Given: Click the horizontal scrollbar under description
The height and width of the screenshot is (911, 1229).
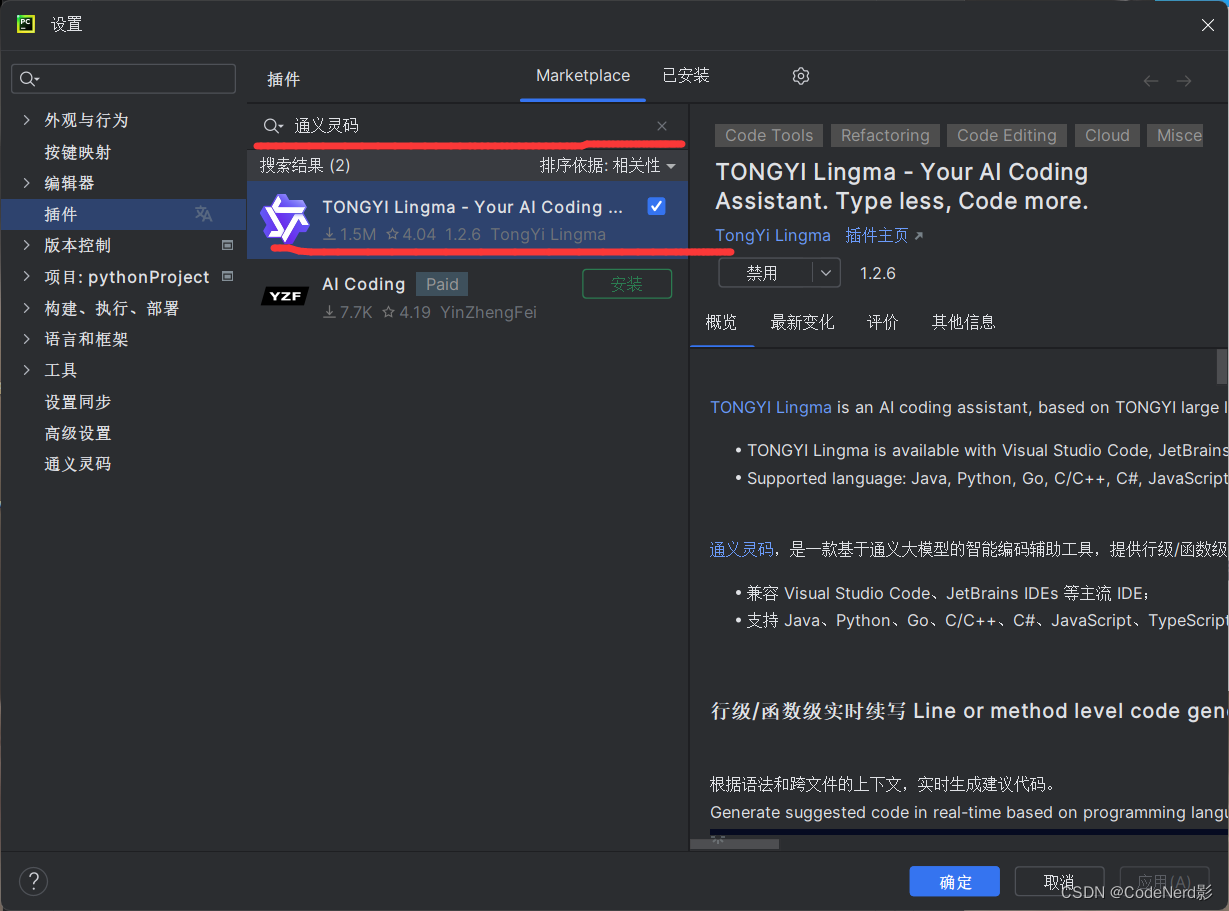Looking at the screenshot, I should tap(735, 844).
